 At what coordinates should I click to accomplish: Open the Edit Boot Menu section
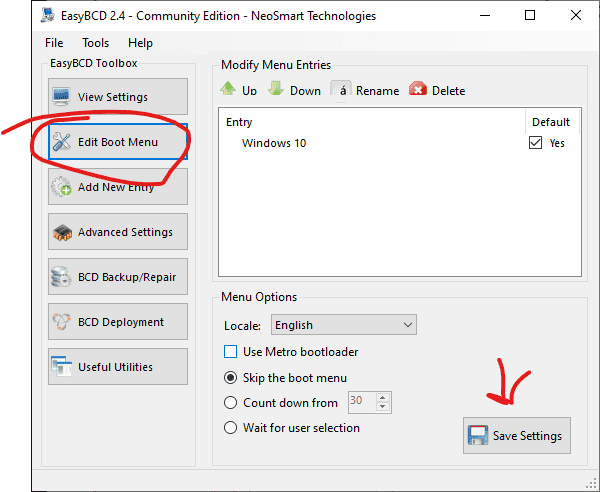118,142
